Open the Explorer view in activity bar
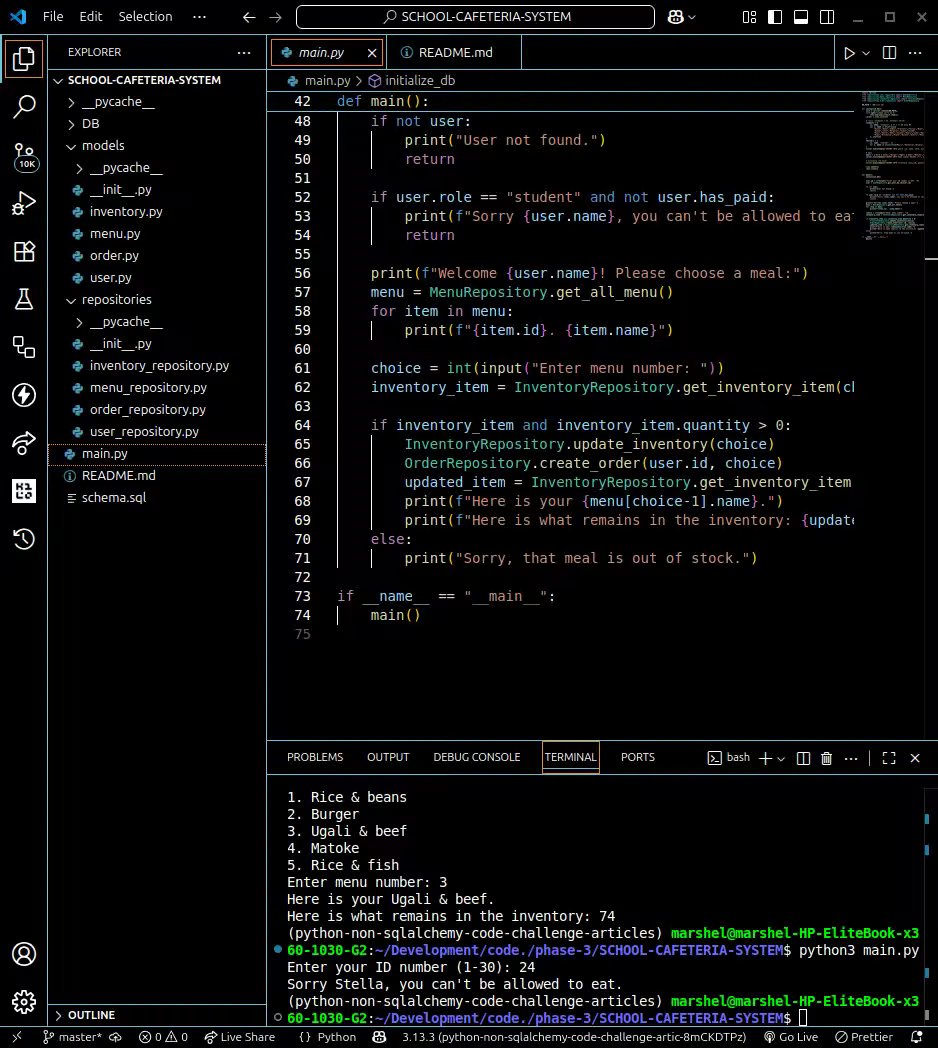938x1048 pixels. 24,59
